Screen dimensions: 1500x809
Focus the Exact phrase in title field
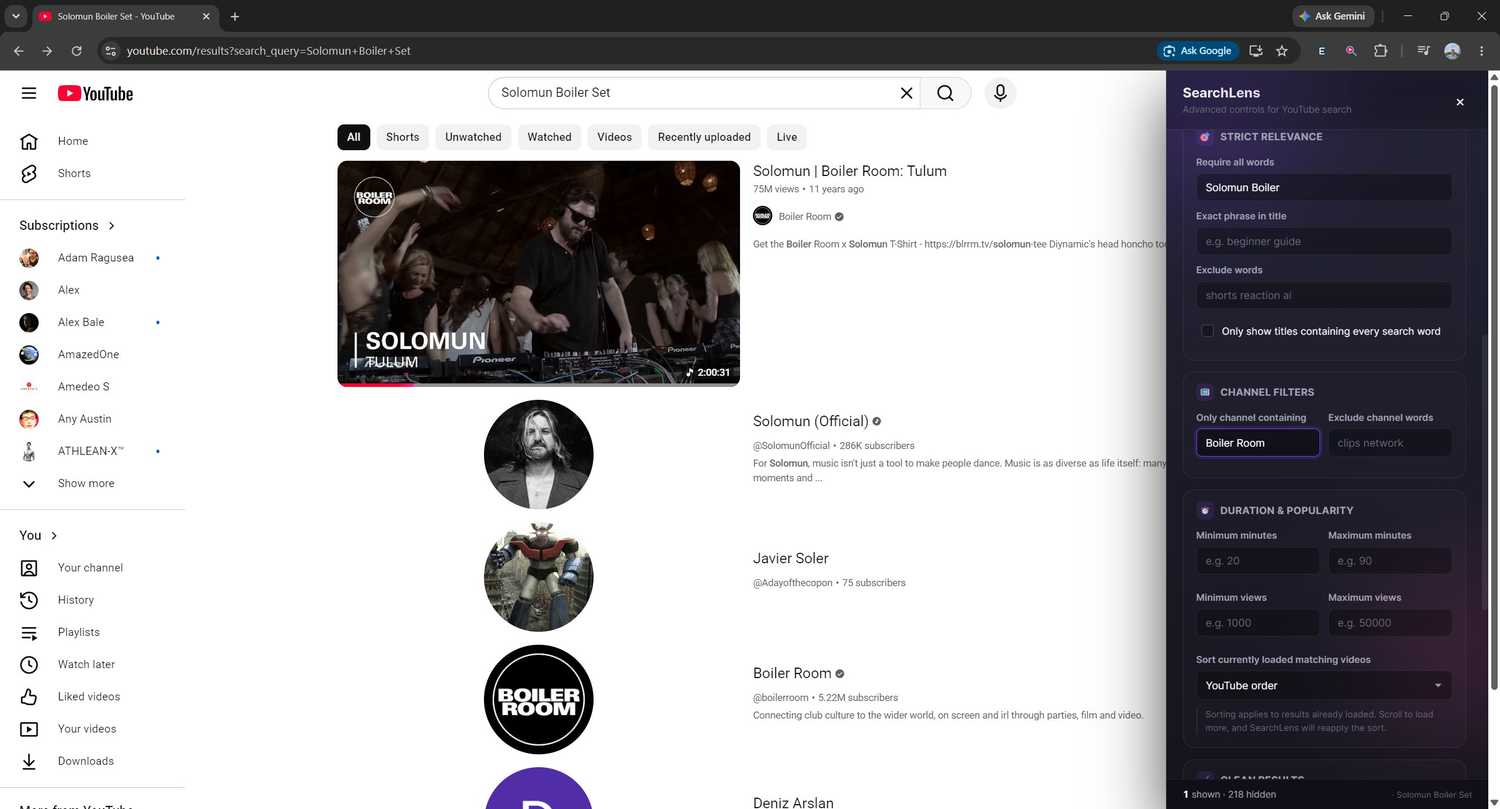point(1324,241)
